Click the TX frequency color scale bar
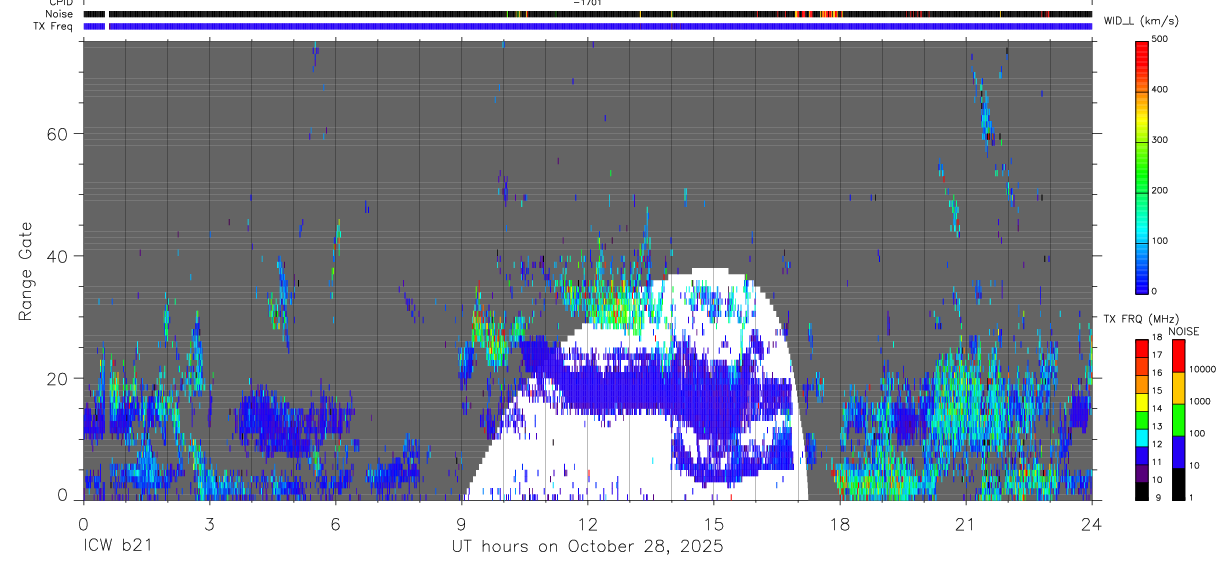This screenshot has width=1228, height=567. click(x=1142, y=420)
